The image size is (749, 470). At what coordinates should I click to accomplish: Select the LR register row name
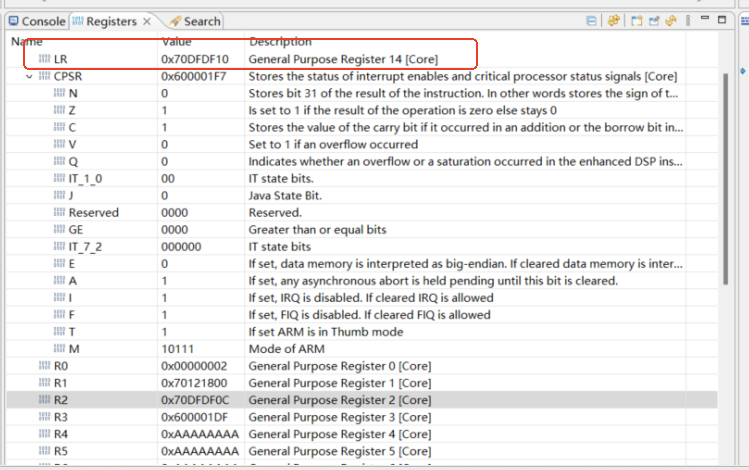tap(61, 59)
